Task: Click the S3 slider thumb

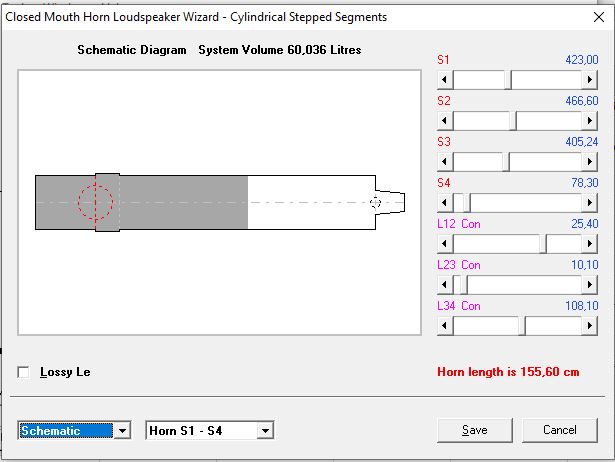Action: (506, 162)
